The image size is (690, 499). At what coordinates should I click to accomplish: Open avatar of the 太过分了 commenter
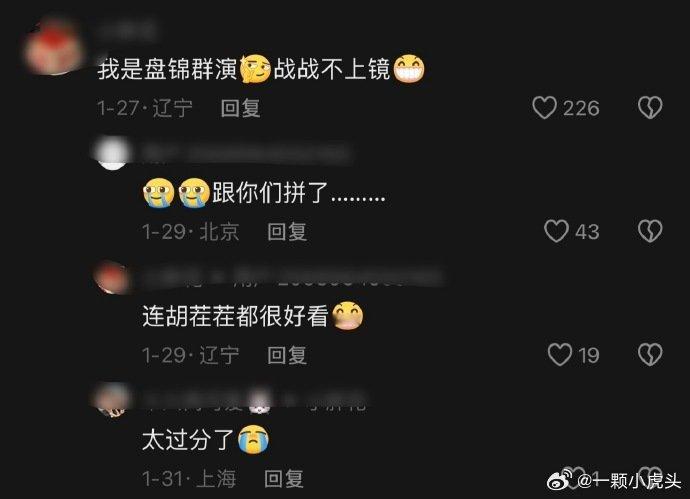click(111, 400)
